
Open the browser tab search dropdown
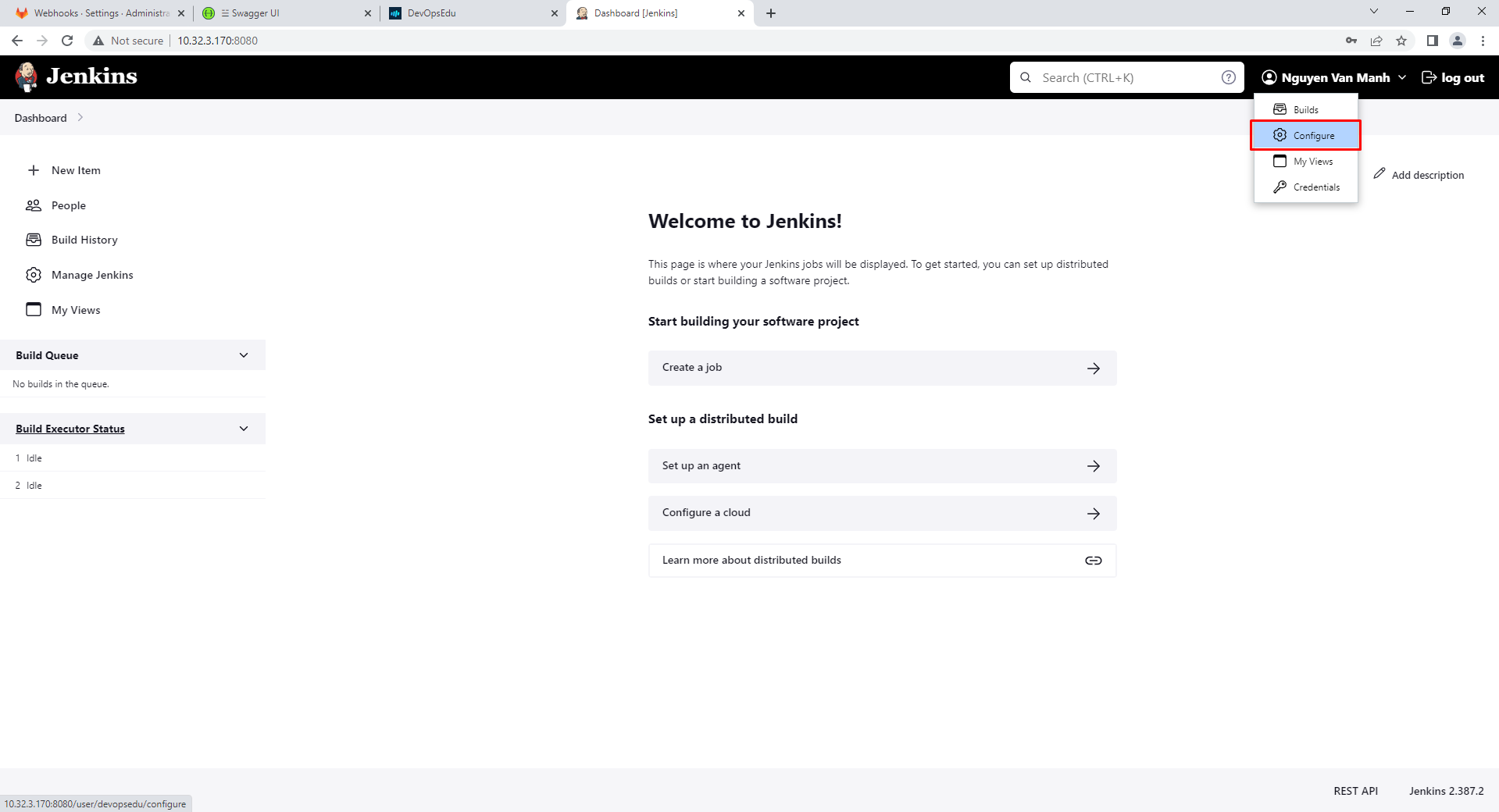tap(1374, 12)
